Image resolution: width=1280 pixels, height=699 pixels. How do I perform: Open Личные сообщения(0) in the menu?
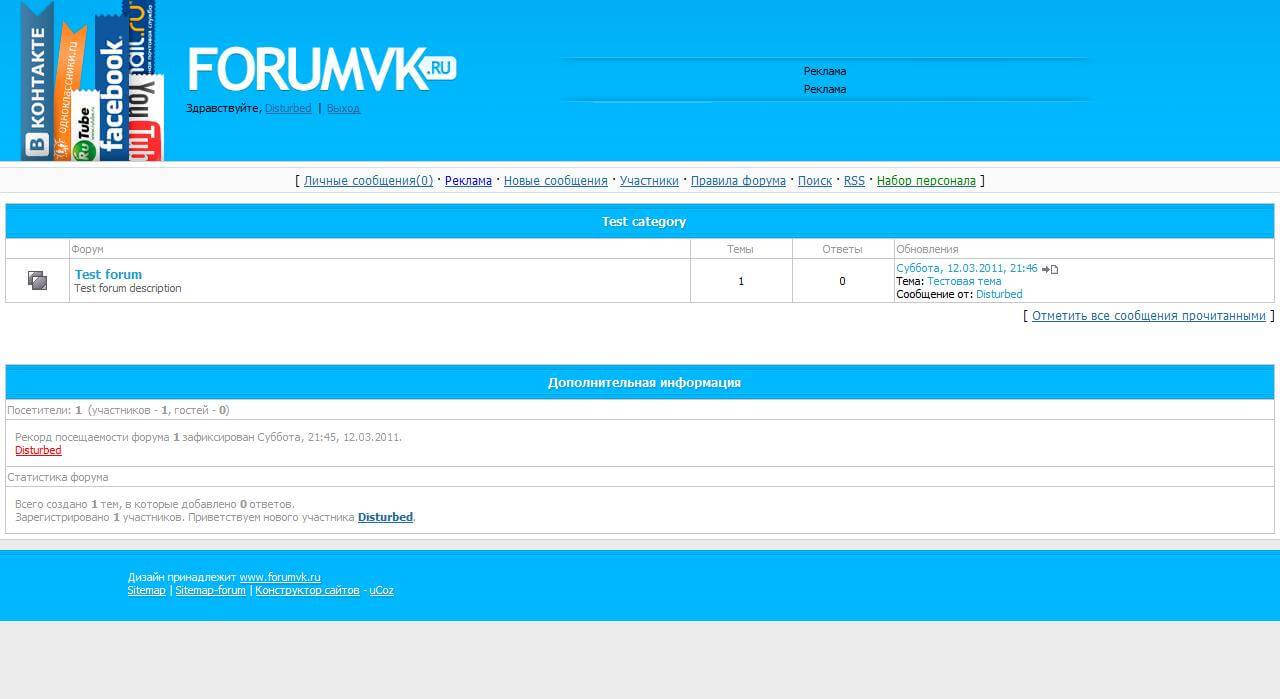(x=368, y=181)
